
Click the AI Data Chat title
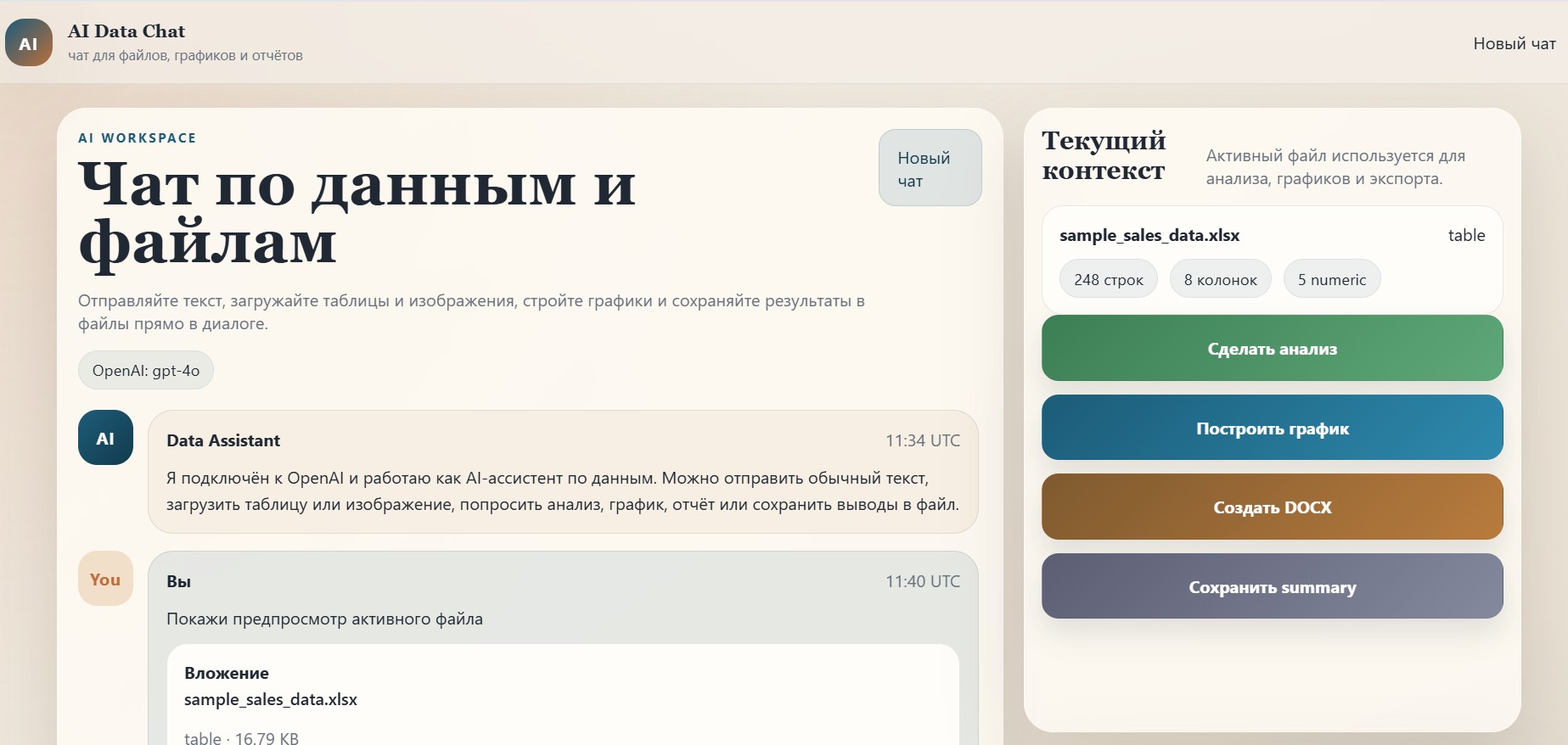(x=126, y=31)
